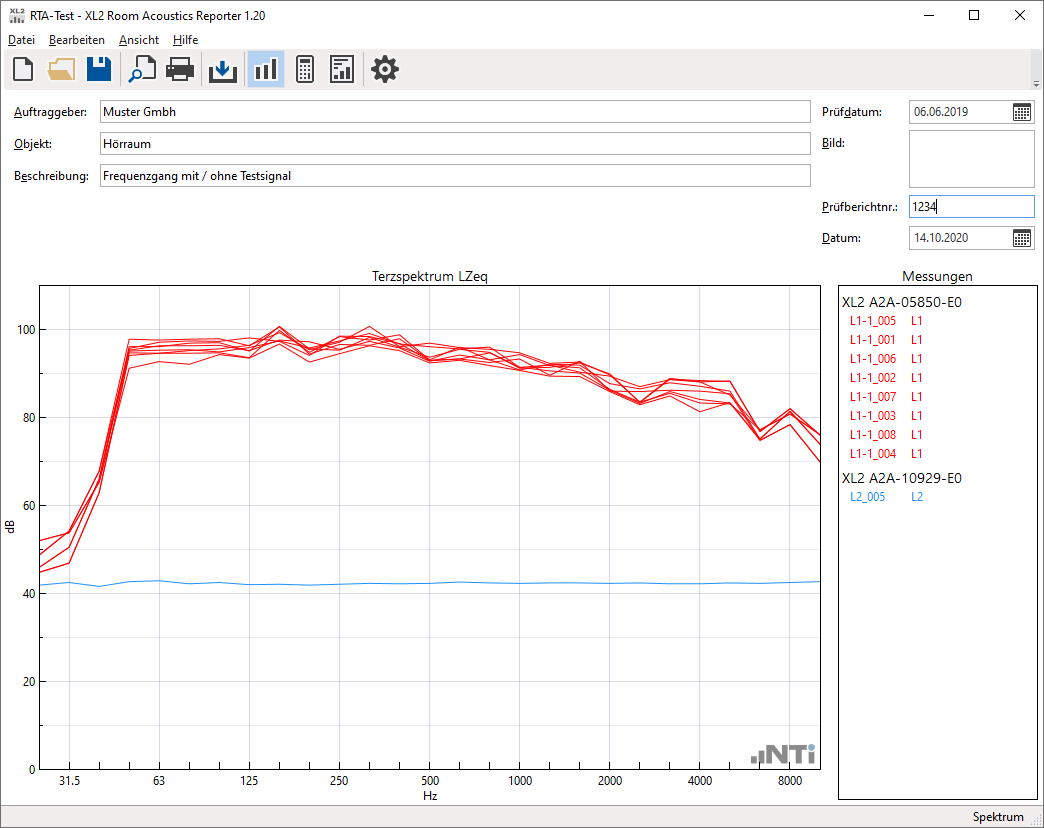This screenshot has width=1044, height=828.
Task: Import measurement data with the download arrow icon
Action: pyautogui.click(x=222, y=69)
